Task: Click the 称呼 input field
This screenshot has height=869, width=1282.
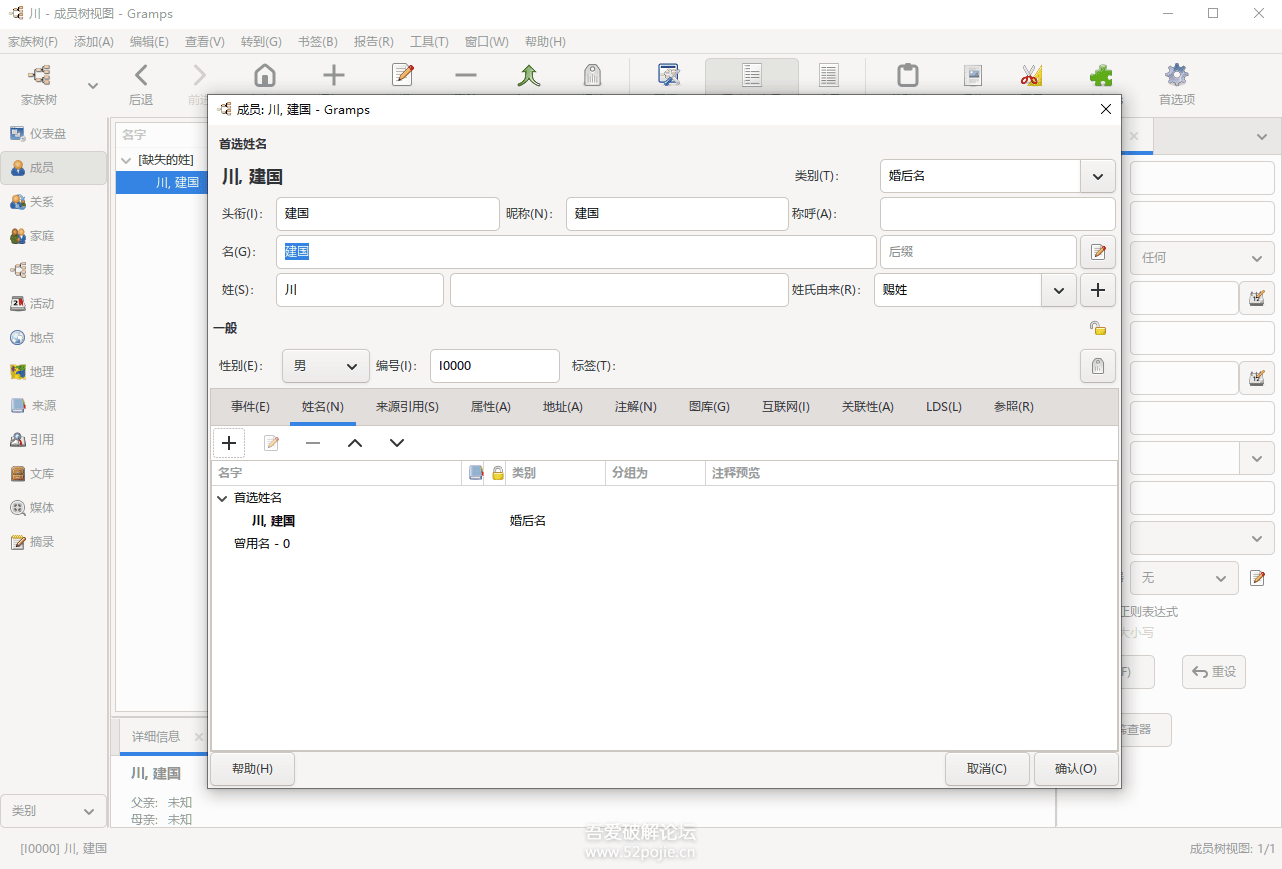Action: 997,214
